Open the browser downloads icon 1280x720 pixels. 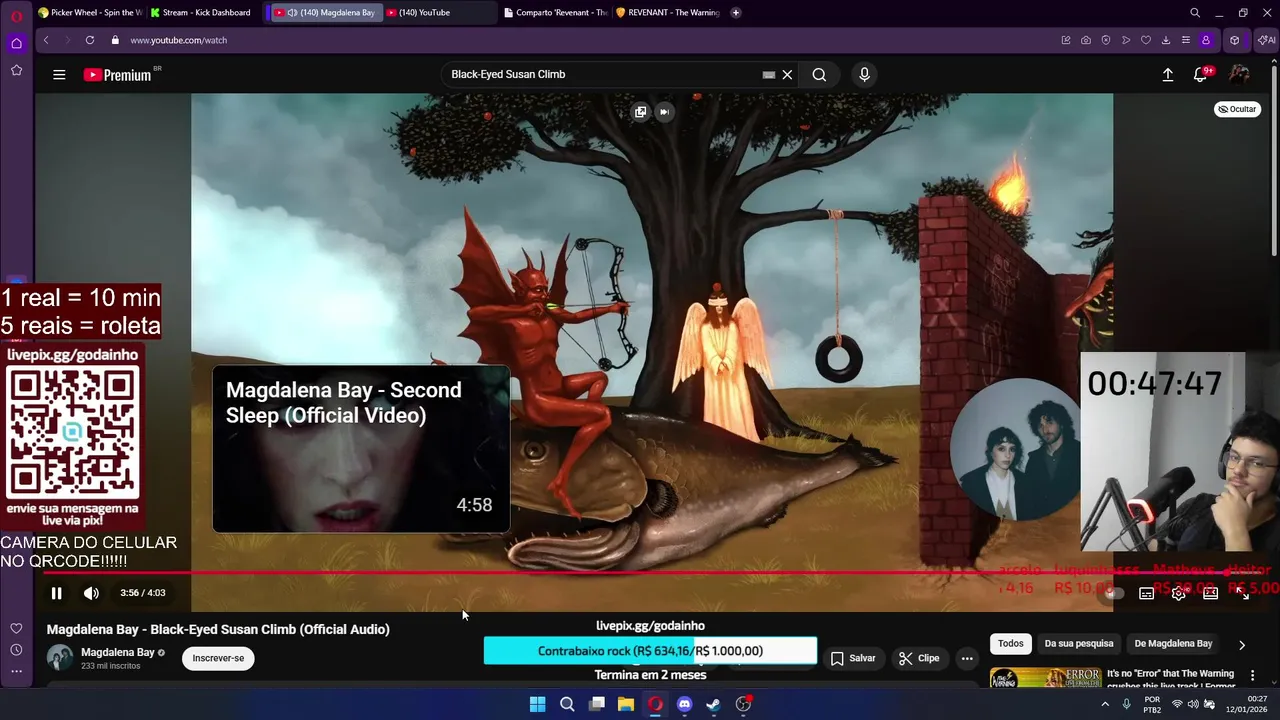tap(1166, 40)
